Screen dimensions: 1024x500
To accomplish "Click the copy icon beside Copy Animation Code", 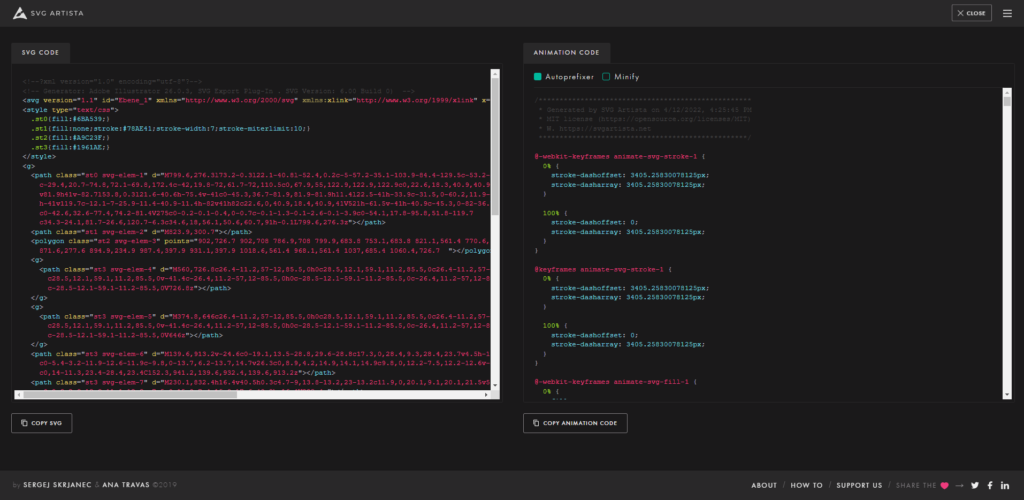I will tap(536, 423).
